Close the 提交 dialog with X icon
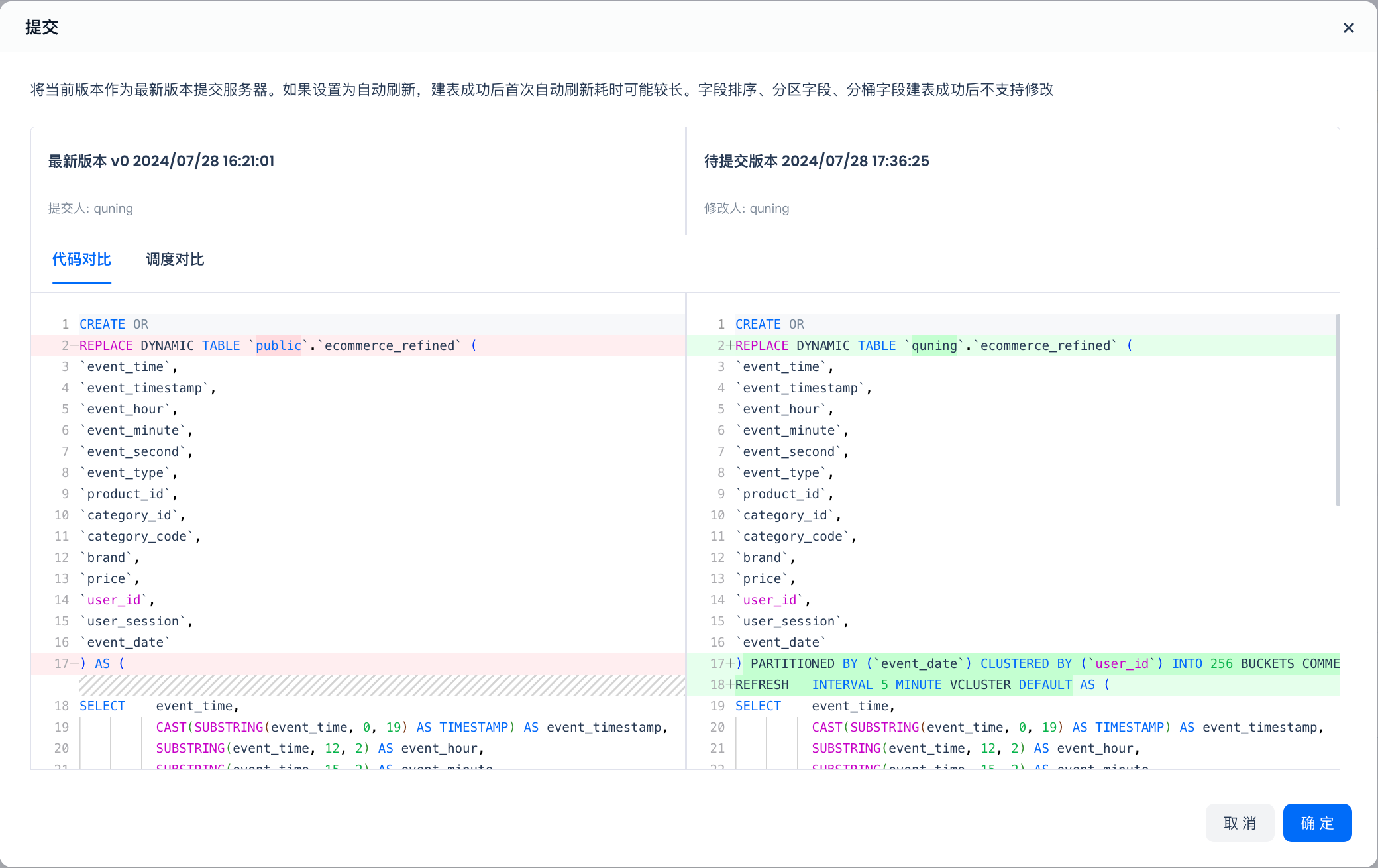Screen dimensions: 1378x868 [1348, 28]
